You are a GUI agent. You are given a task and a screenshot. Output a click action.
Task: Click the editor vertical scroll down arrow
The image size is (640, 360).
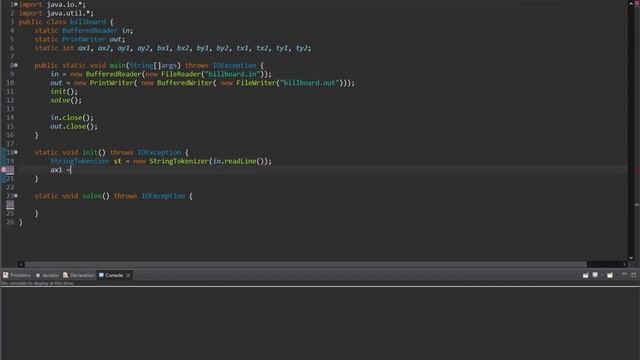click(631, 258)
